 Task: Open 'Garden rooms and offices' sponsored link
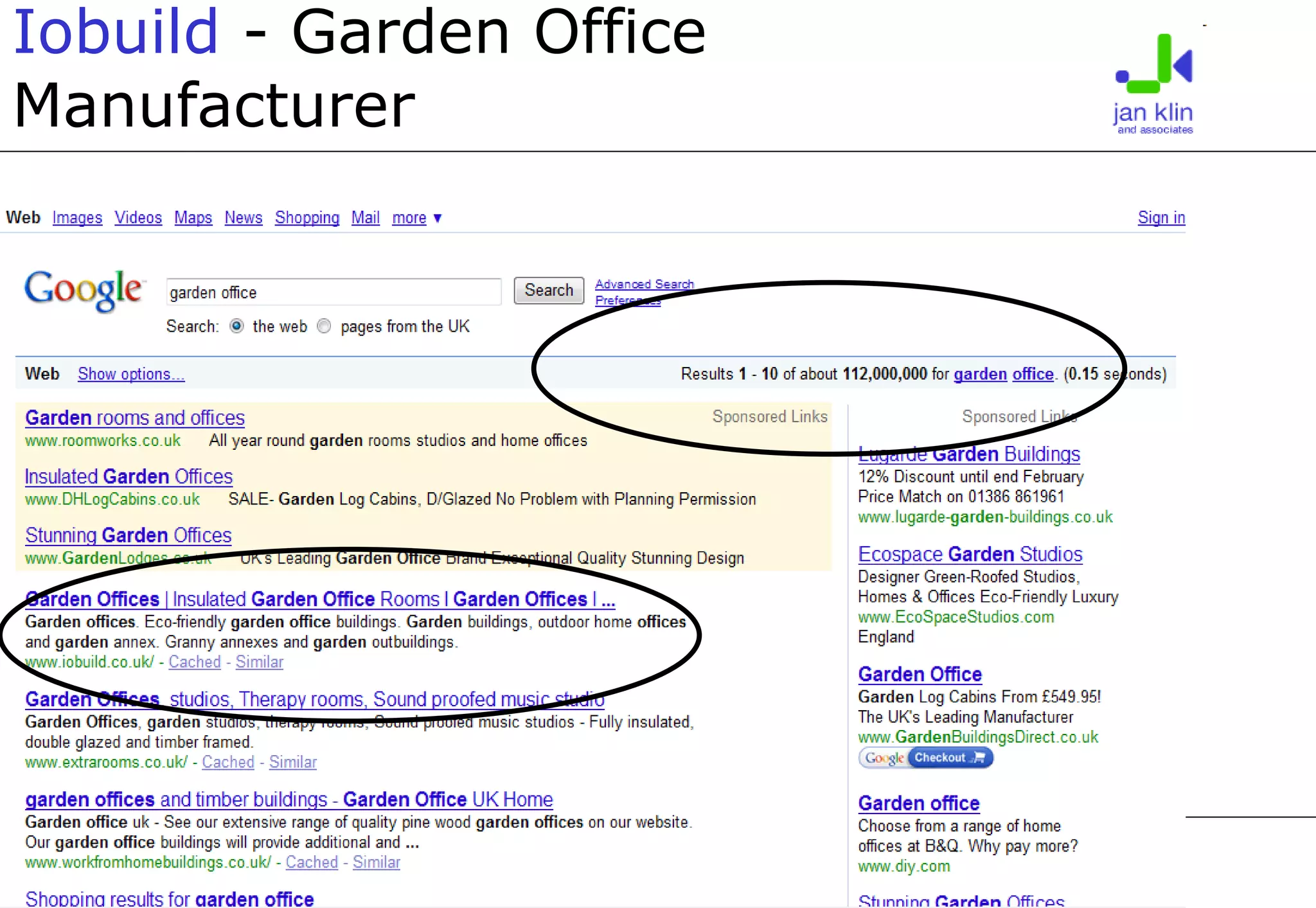[135, 418]
